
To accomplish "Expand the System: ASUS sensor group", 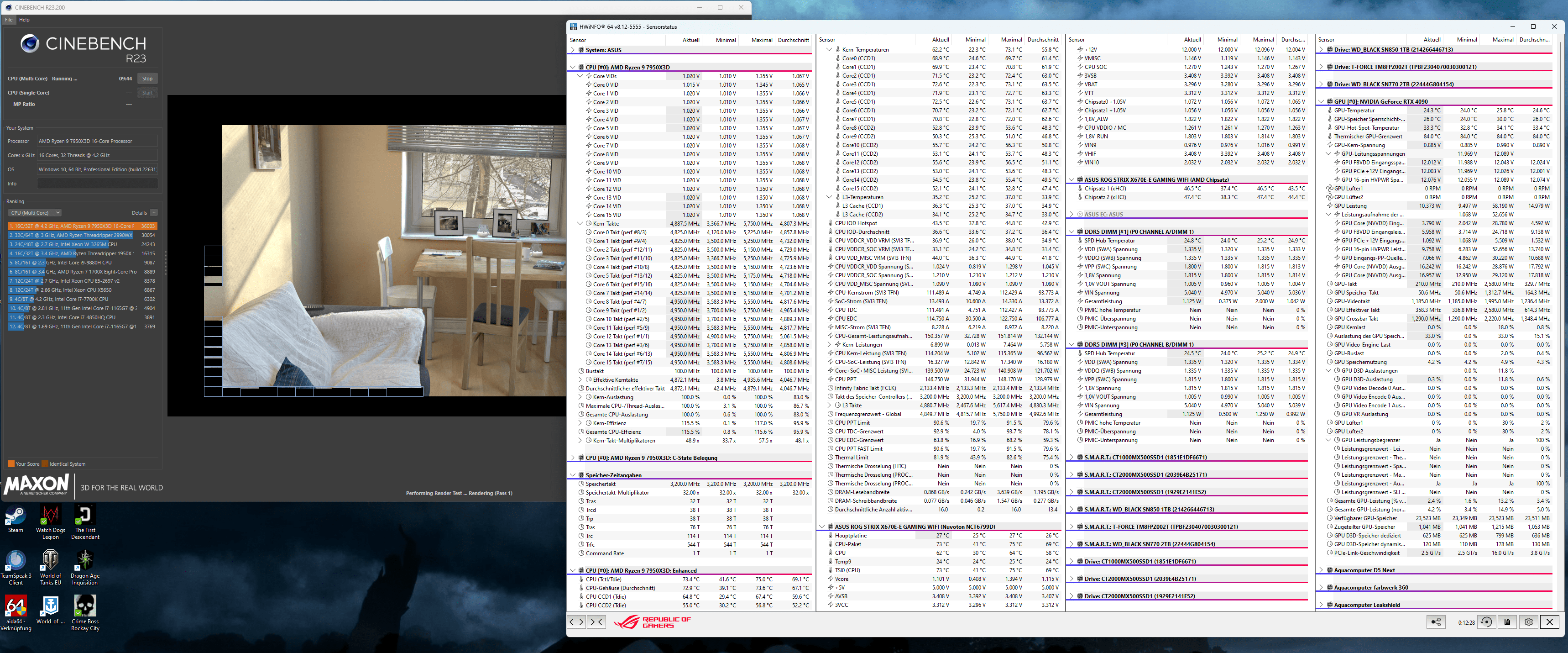I will (x=572, y=50).
